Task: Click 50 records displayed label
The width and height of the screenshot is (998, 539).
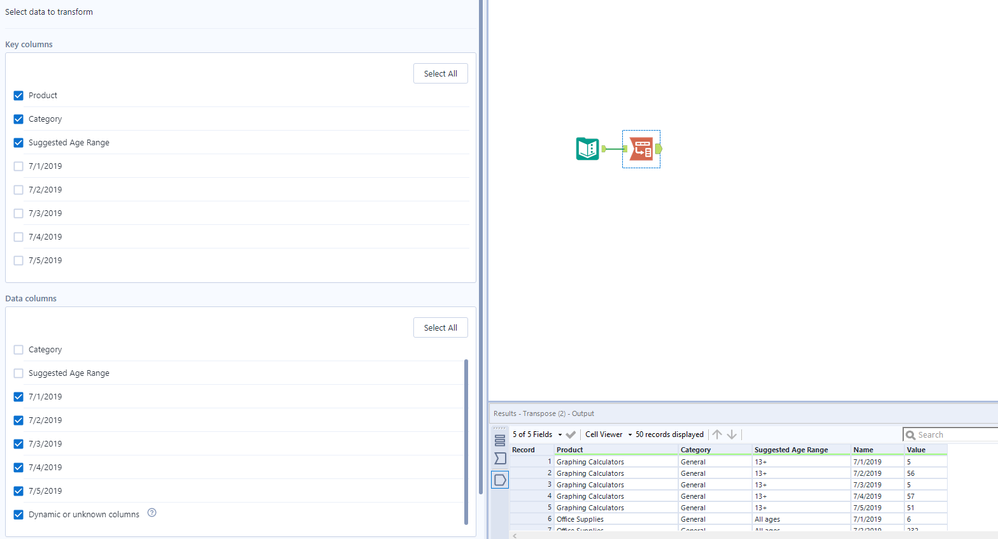Action: (670, 435)
